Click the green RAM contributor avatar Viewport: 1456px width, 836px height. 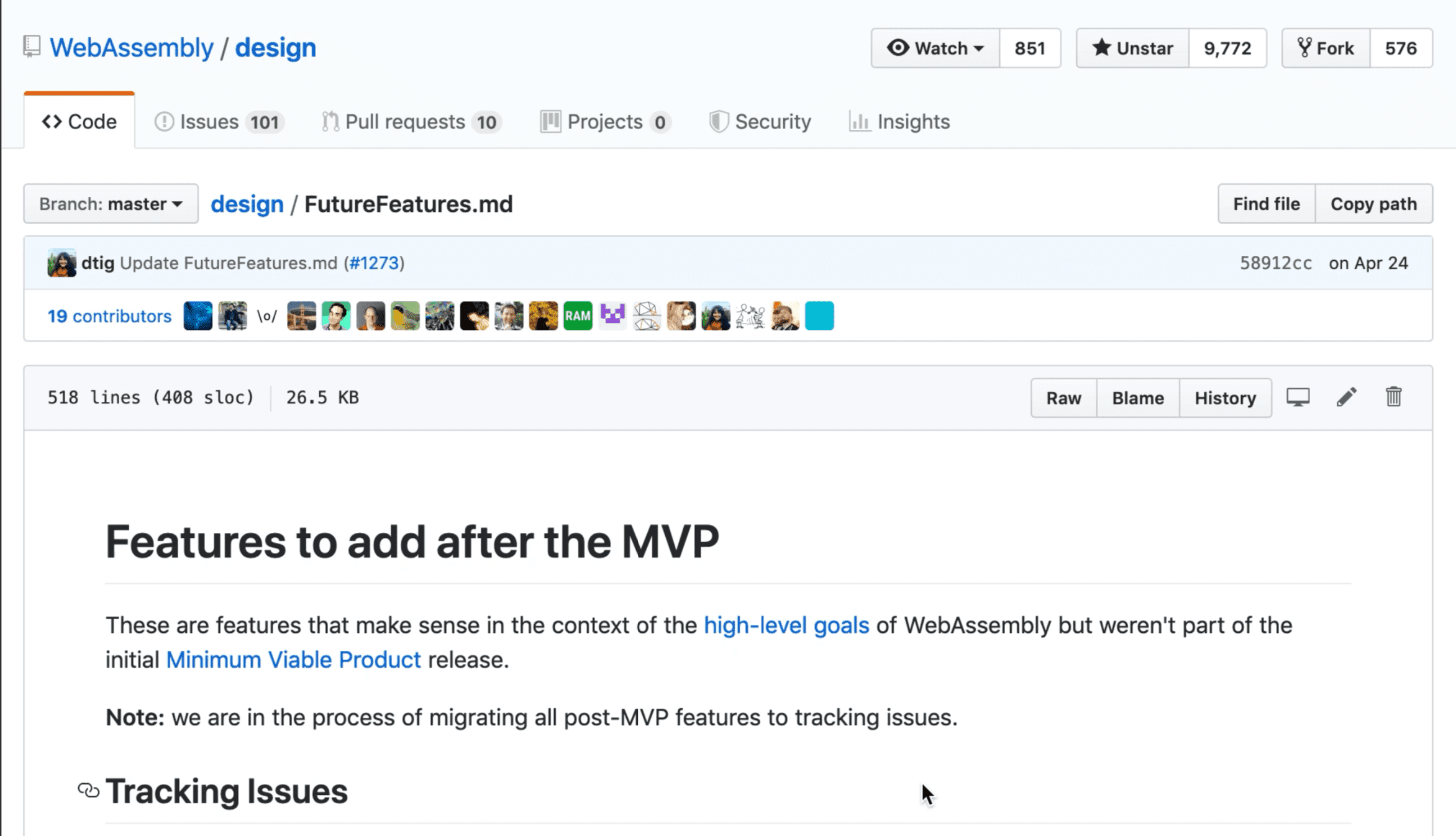tap(578, 316)
